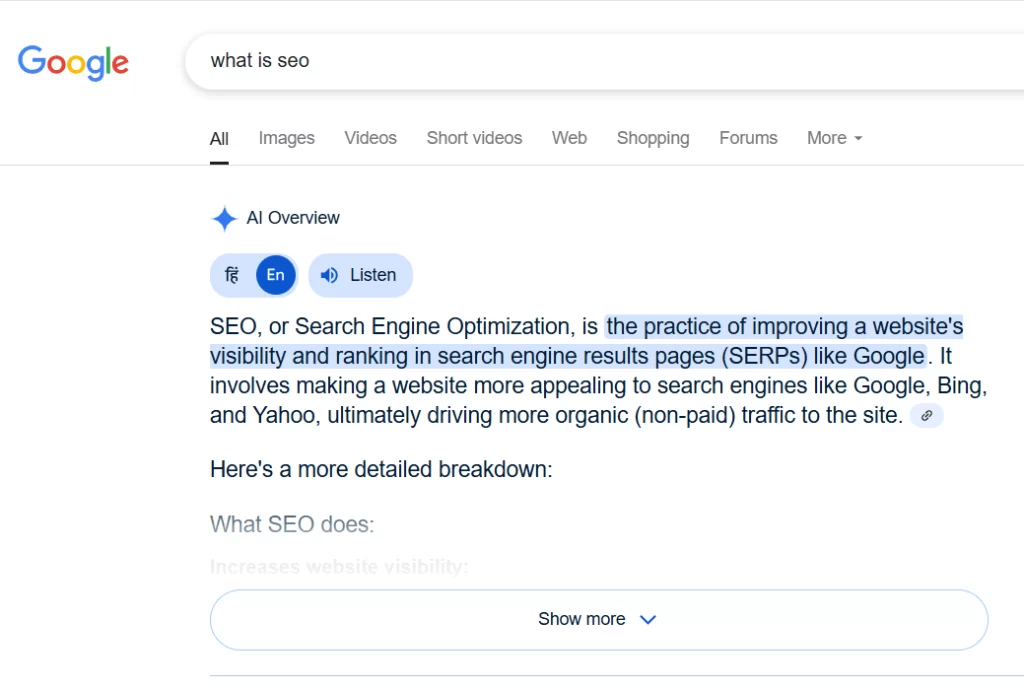Open the Shopping tab
Viewport: 1024px width, 688px height.
tap(653, 138)
